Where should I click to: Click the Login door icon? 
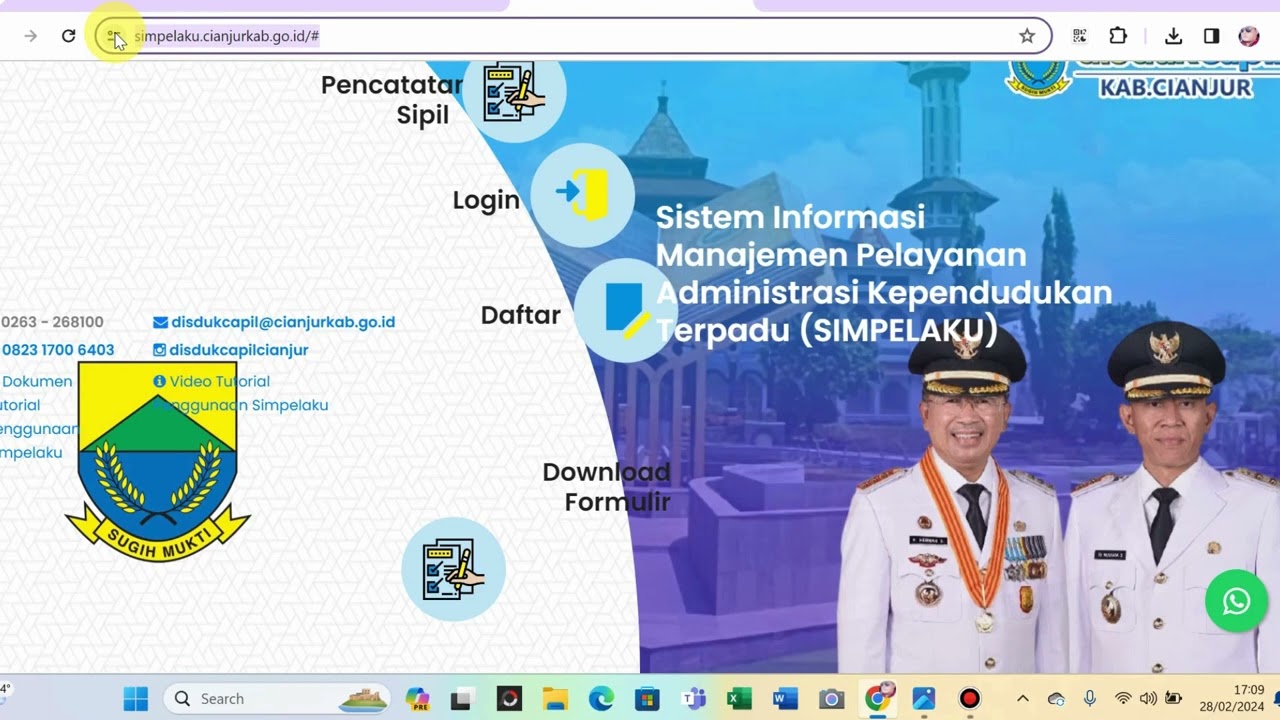coord(582,194)
